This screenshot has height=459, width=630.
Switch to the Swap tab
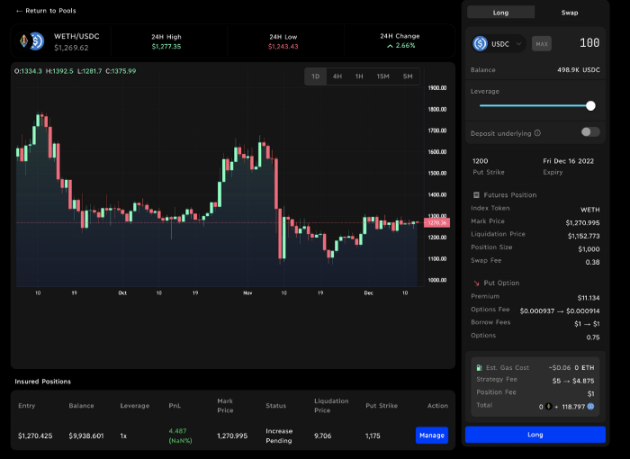coord(570,12)
